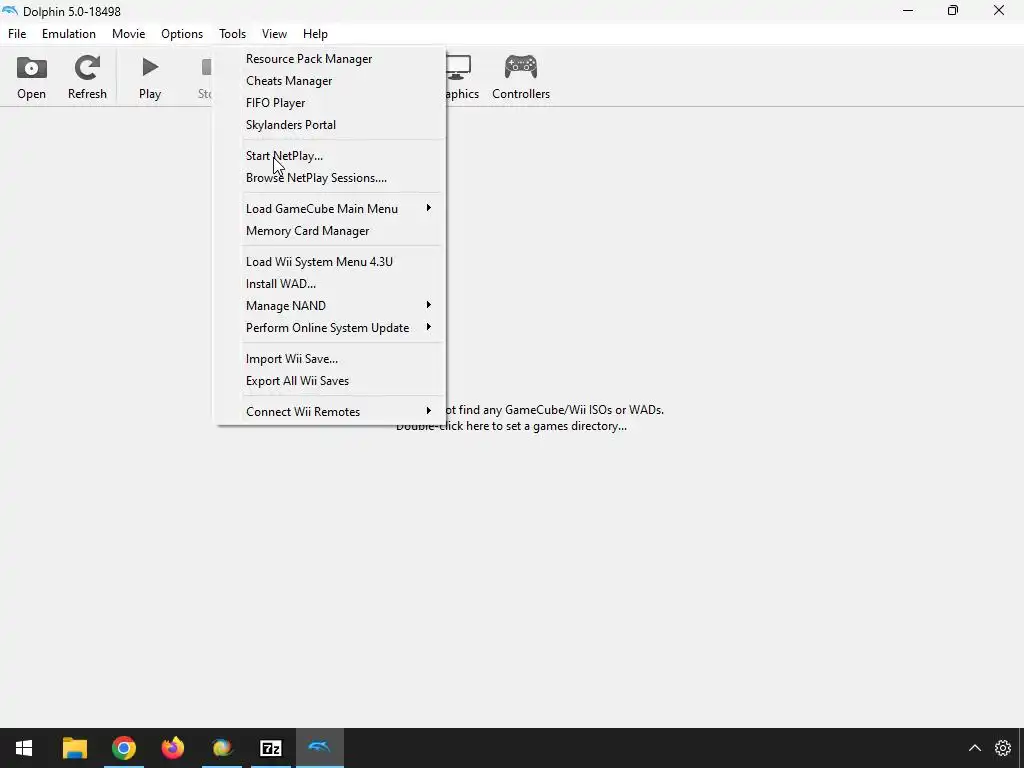The image size is (1024, 768).
Task: Launch Google Chrome from taskbar
Action: tap(123, 748)
